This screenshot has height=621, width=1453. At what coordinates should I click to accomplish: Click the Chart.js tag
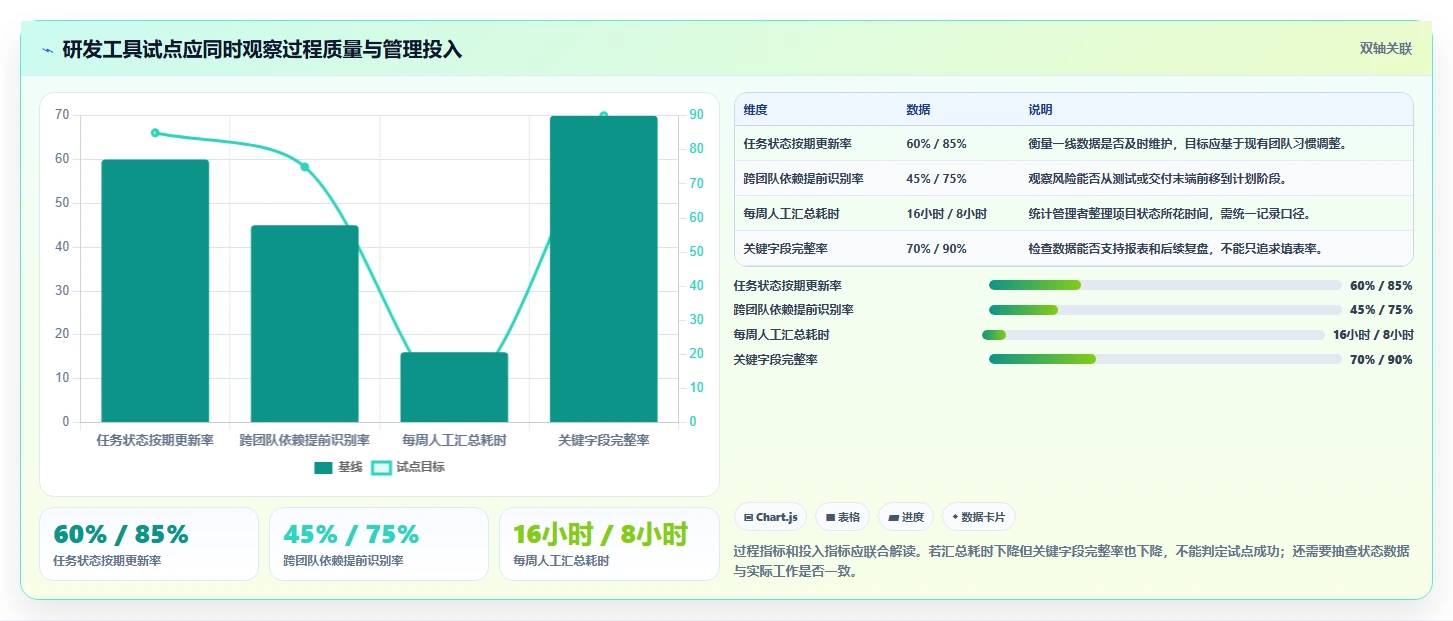pyautogui.click(x=771, y=517)
